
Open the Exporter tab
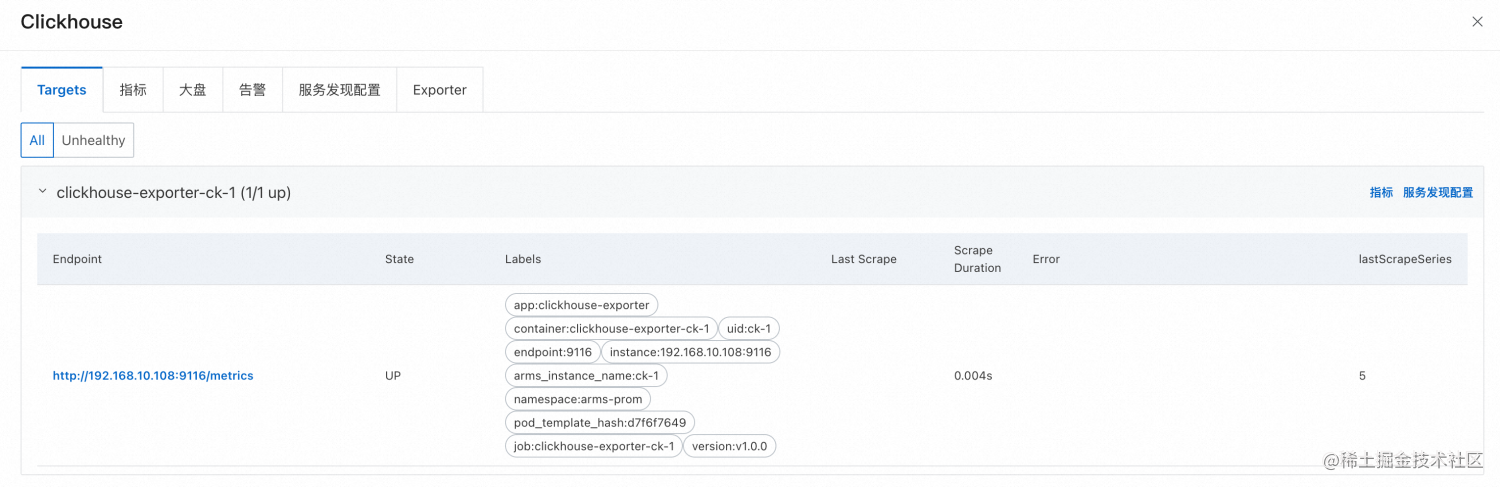coord(440,90)
